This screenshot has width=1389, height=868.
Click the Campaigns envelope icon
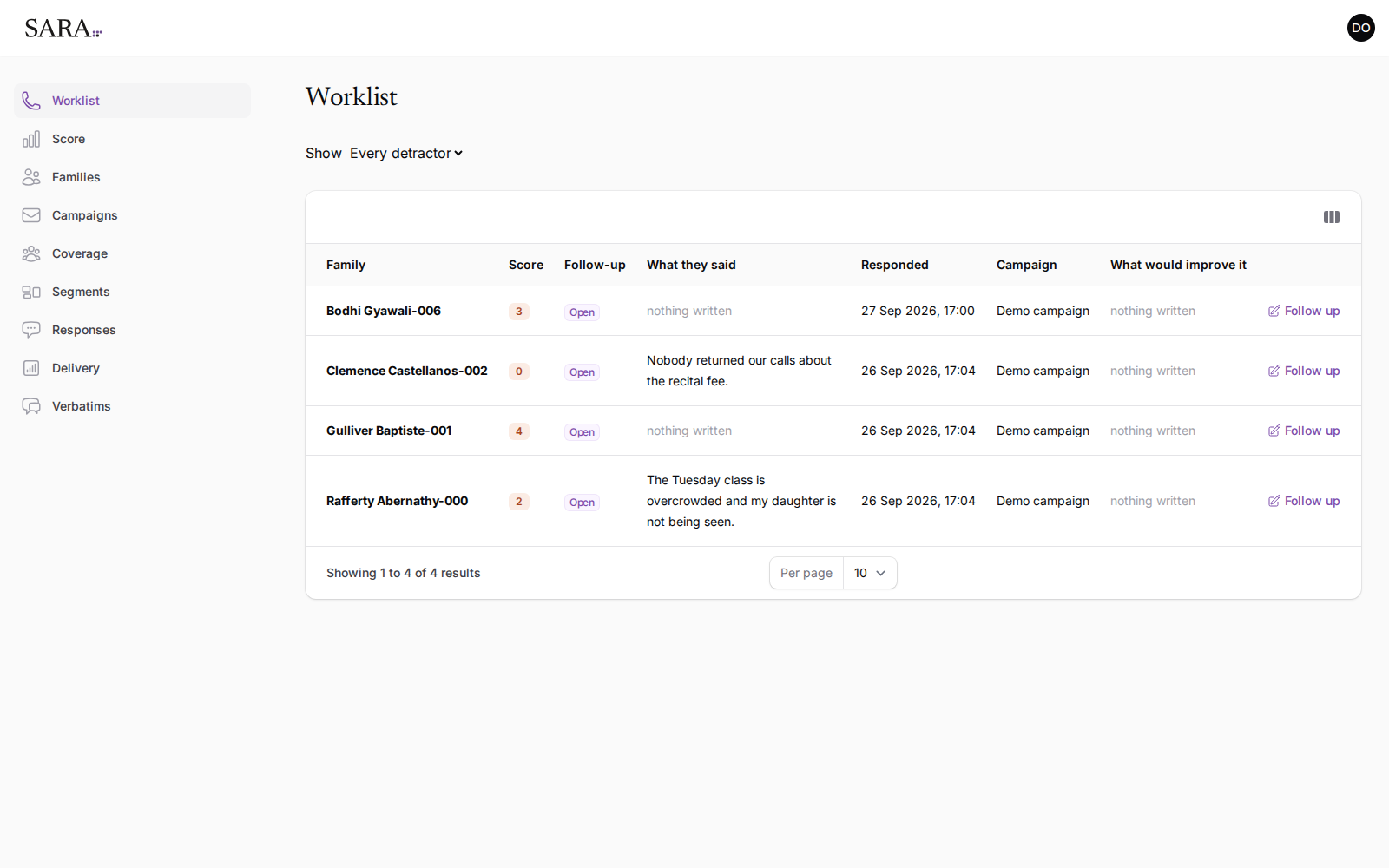[31, 215]
